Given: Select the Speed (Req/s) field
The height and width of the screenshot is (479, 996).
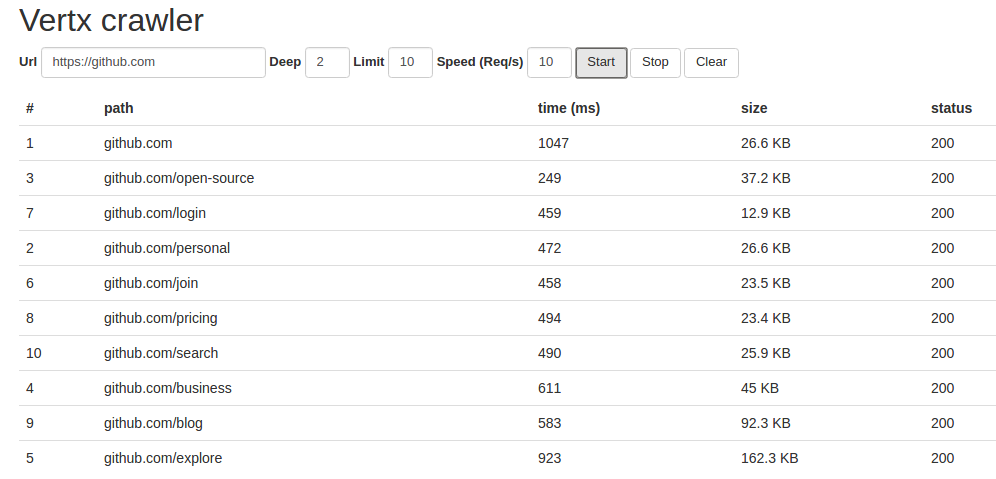Looking at the screenshot, I should point(549,62).
